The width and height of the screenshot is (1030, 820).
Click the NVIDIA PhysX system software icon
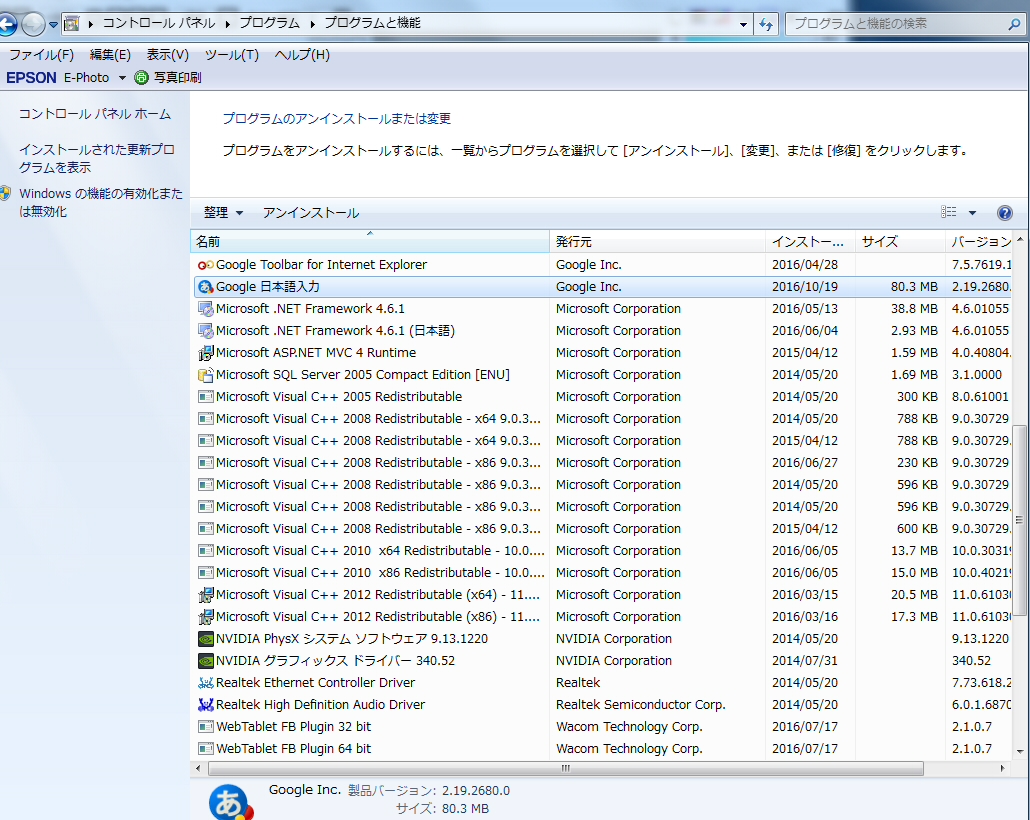point(206,639)
